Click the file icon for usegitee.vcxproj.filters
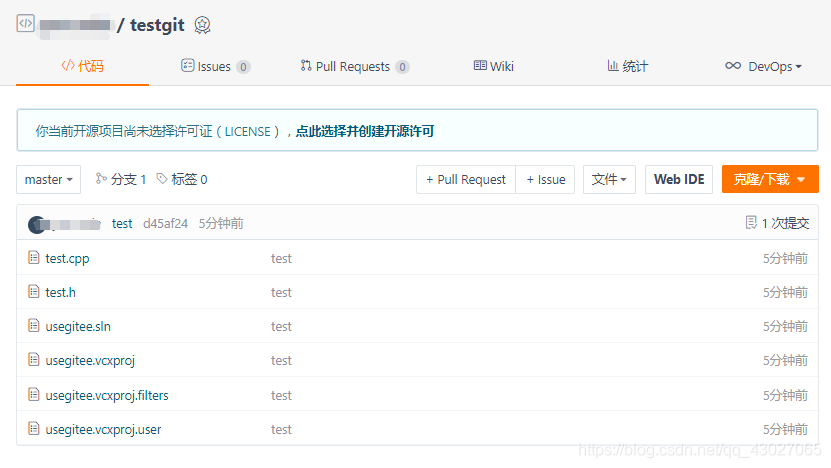The width and height of the screenshot is (831, 468). 34,394
